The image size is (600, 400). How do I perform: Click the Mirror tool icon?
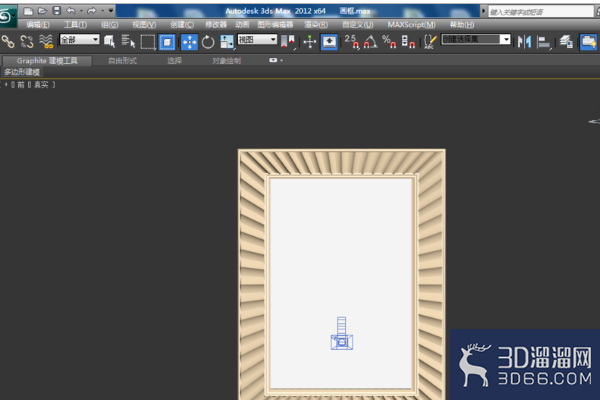tap(524, 41)
